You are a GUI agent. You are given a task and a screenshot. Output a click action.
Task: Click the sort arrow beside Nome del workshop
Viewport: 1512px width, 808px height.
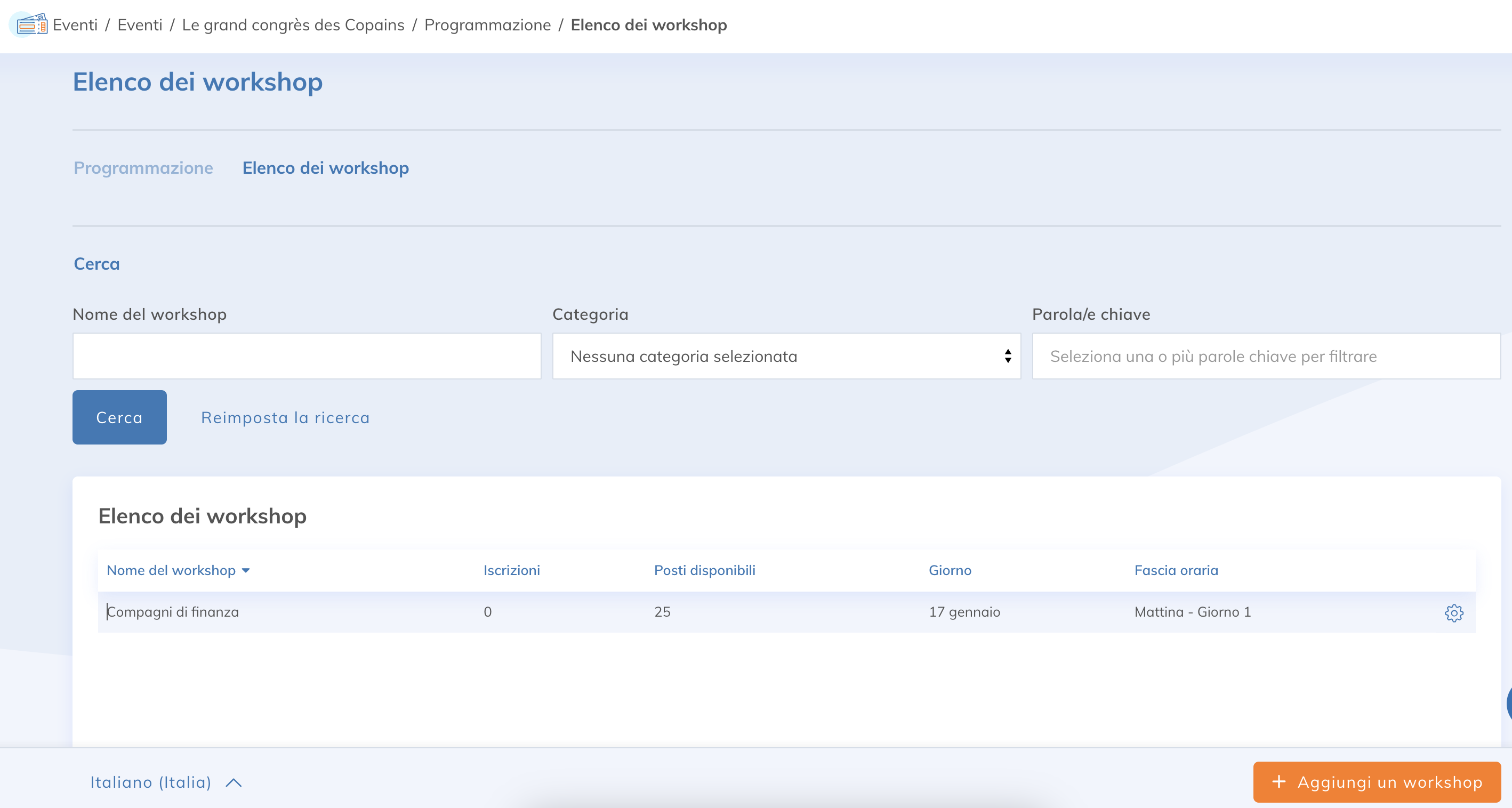click(246, 570)
